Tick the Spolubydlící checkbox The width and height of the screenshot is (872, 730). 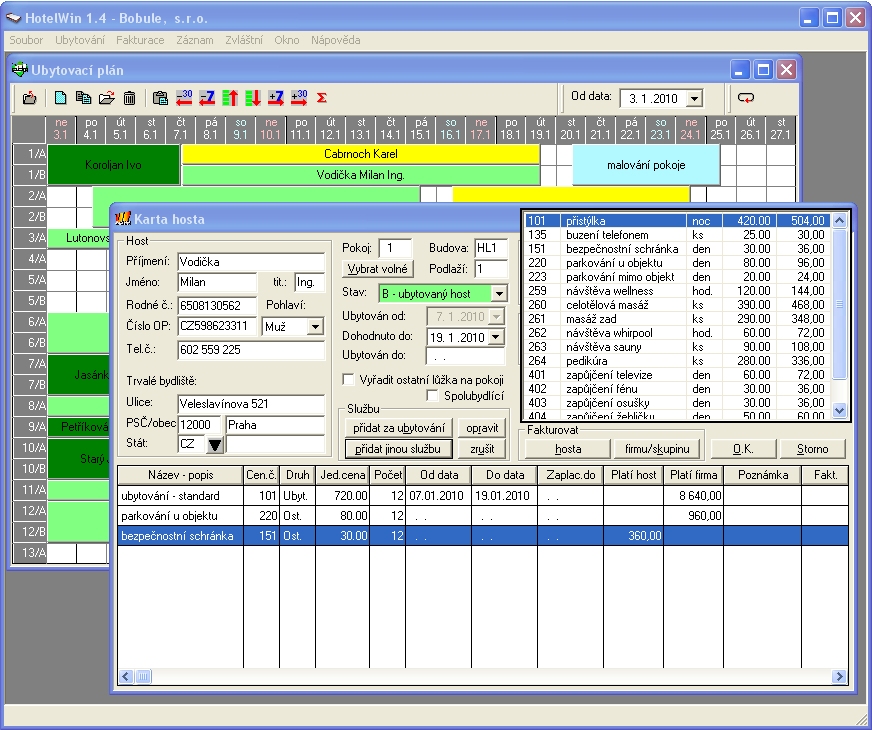pyautogui.click(x=432, y=396)
